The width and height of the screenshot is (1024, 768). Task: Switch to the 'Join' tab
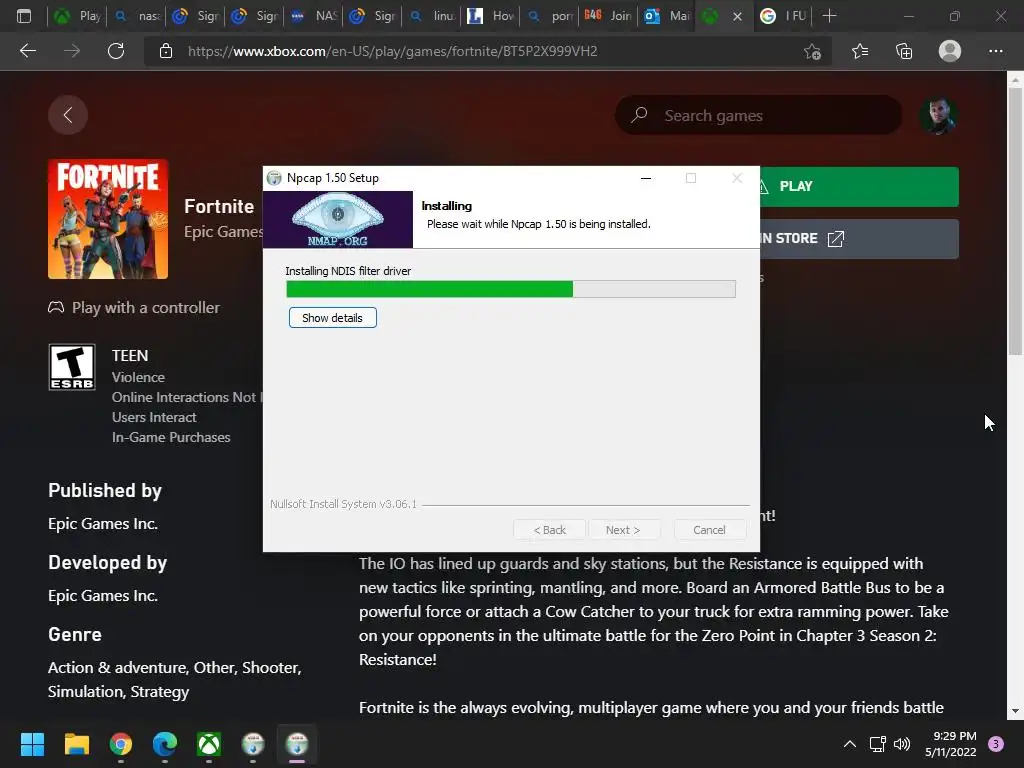608,16
